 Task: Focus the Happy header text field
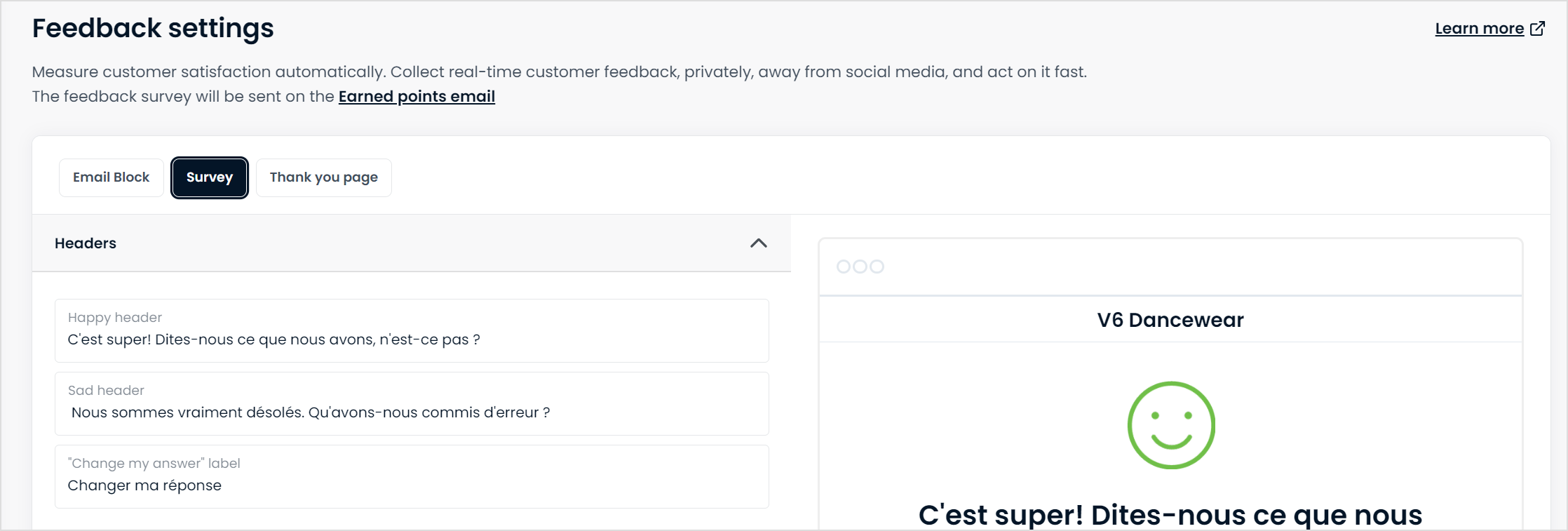(412, 331)
